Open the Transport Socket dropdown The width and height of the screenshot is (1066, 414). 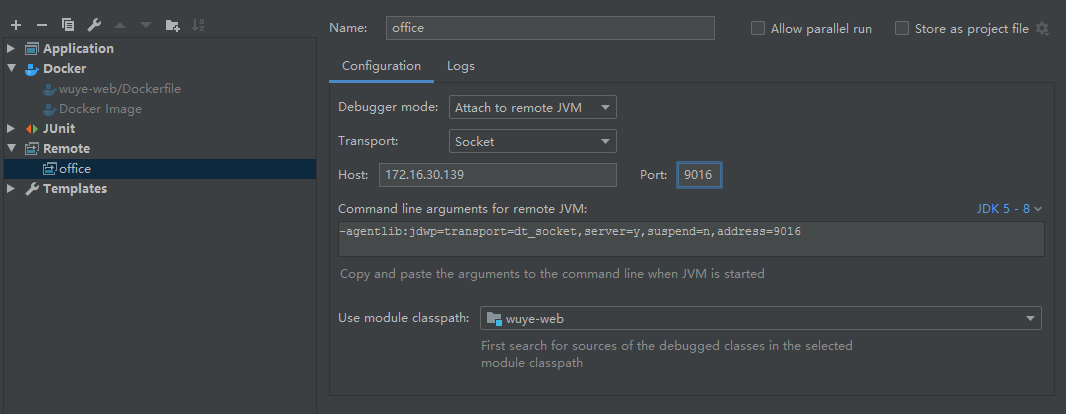point(532,141)
